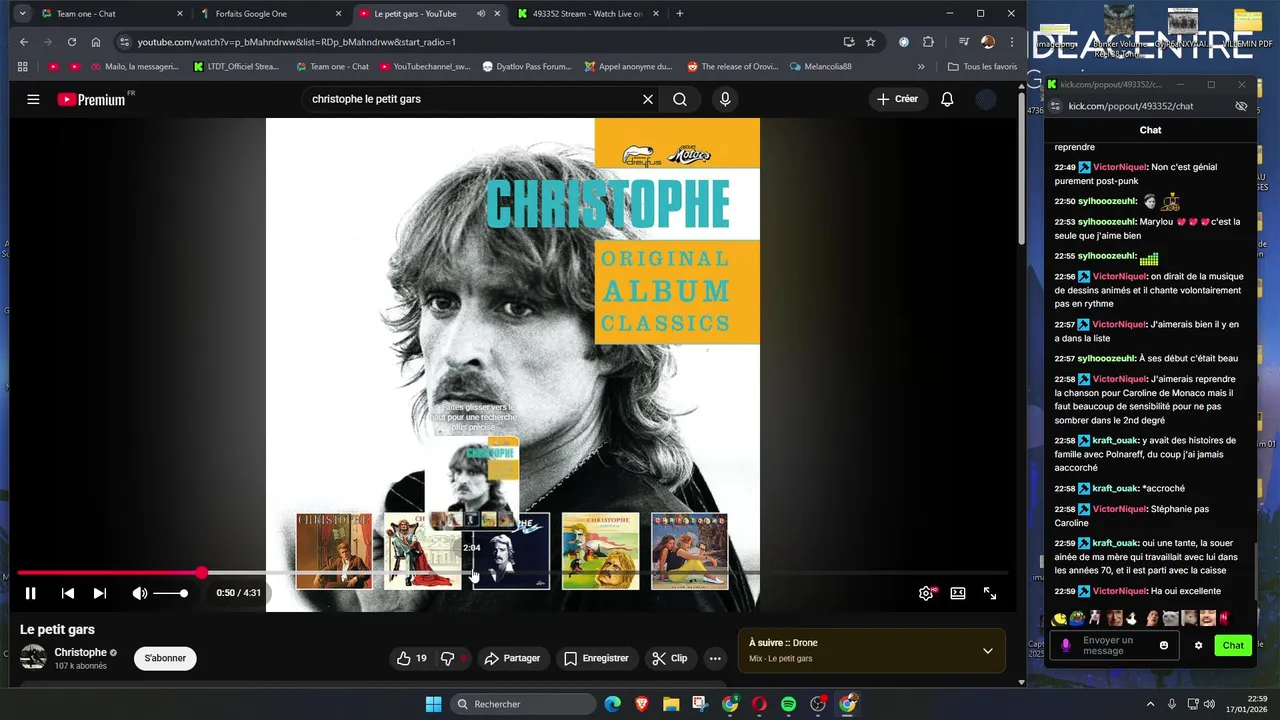This screenshot has width=1280, height=720.
Task: Open the player settings gear
Action: click(926, 593)
